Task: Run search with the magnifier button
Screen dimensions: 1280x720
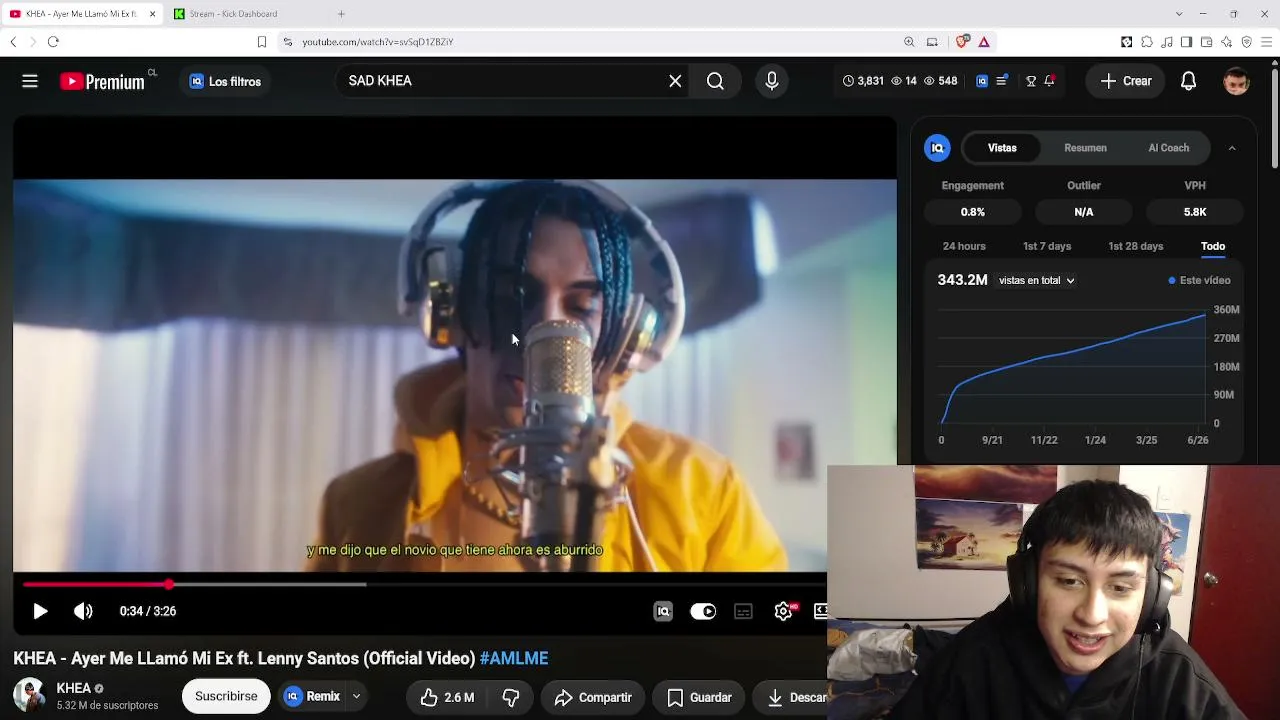Action: [715, 81]
